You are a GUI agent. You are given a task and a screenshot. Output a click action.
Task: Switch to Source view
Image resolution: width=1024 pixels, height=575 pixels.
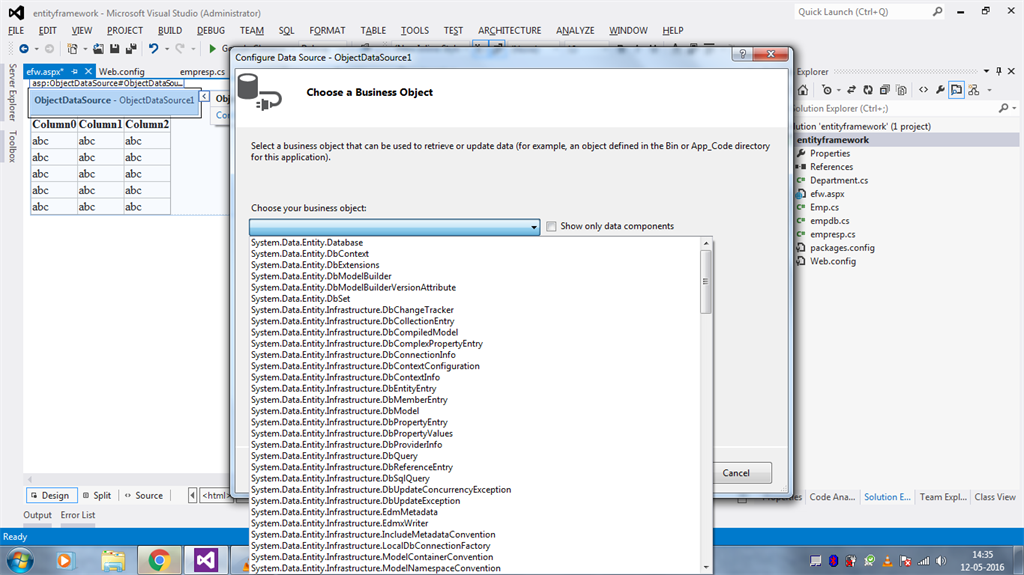click(x=144, y=495)
